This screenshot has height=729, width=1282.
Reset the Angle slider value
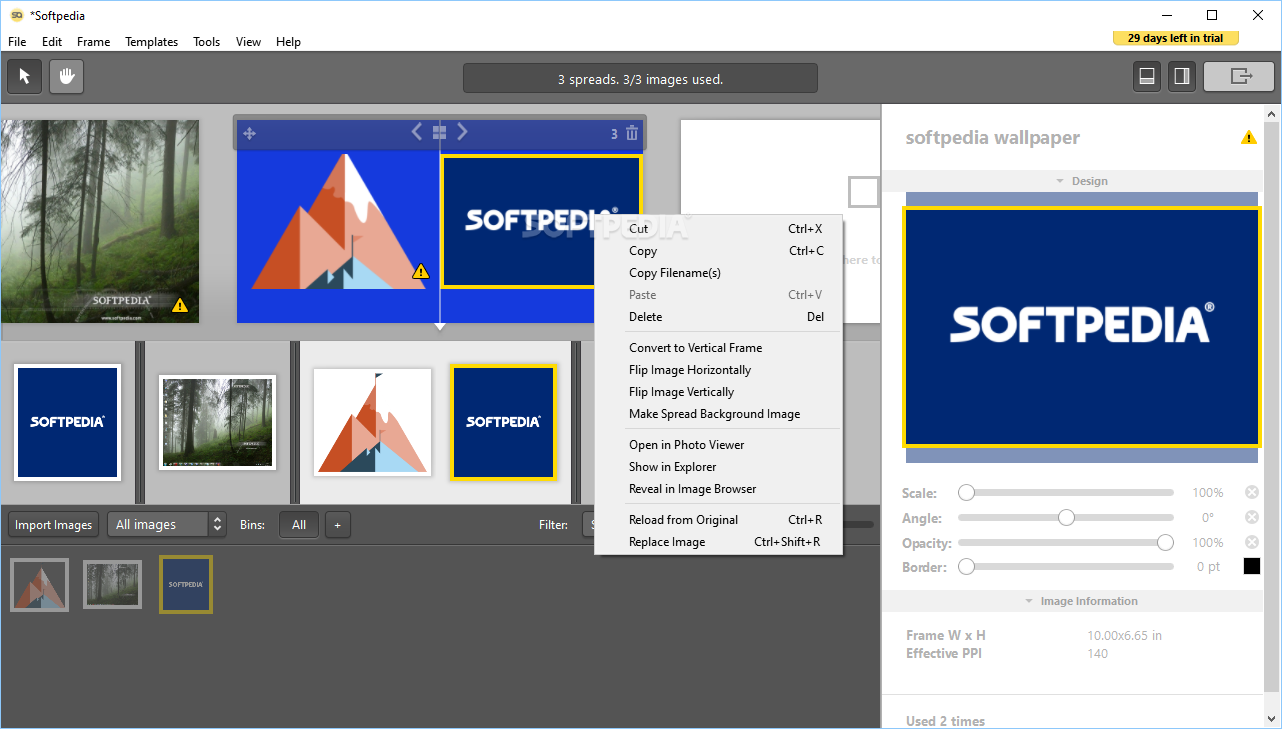pos(1252,517)
